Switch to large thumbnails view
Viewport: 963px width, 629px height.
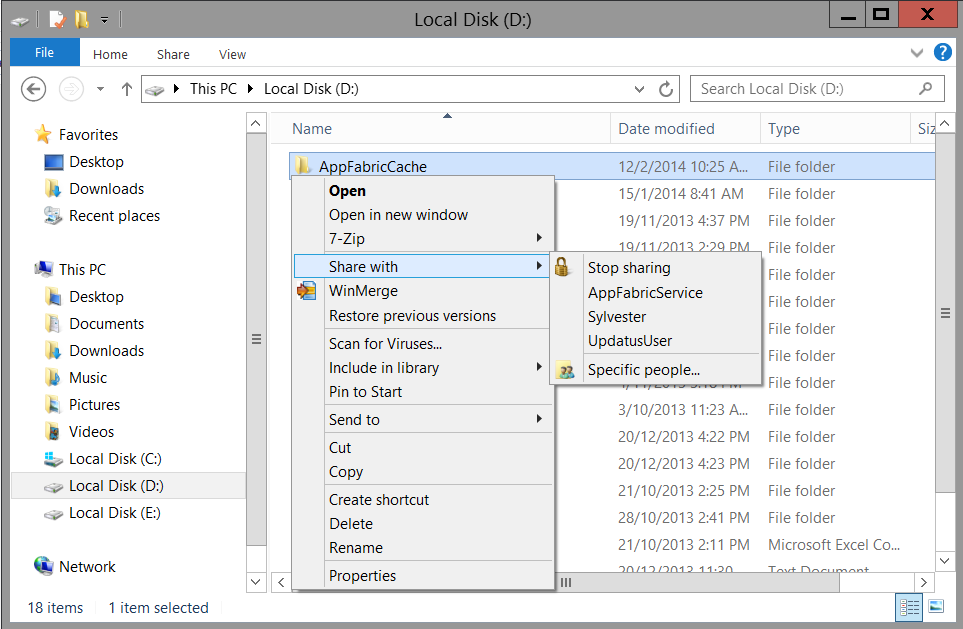[935, 607]
